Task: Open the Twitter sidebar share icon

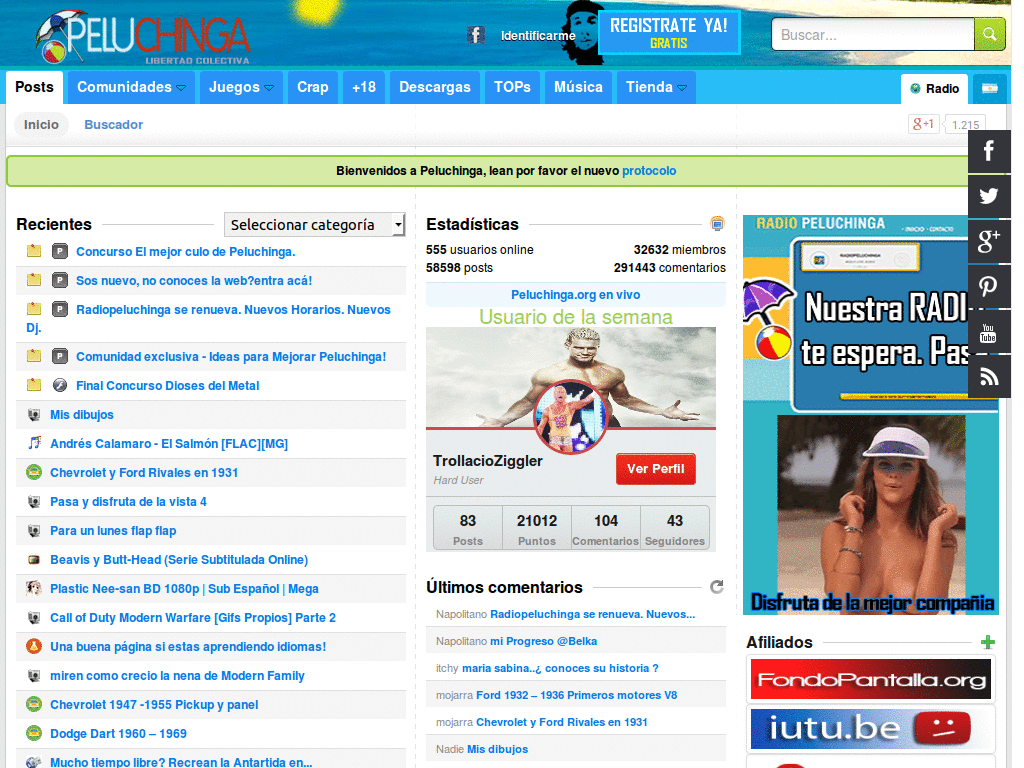Action: coord(989,196)
